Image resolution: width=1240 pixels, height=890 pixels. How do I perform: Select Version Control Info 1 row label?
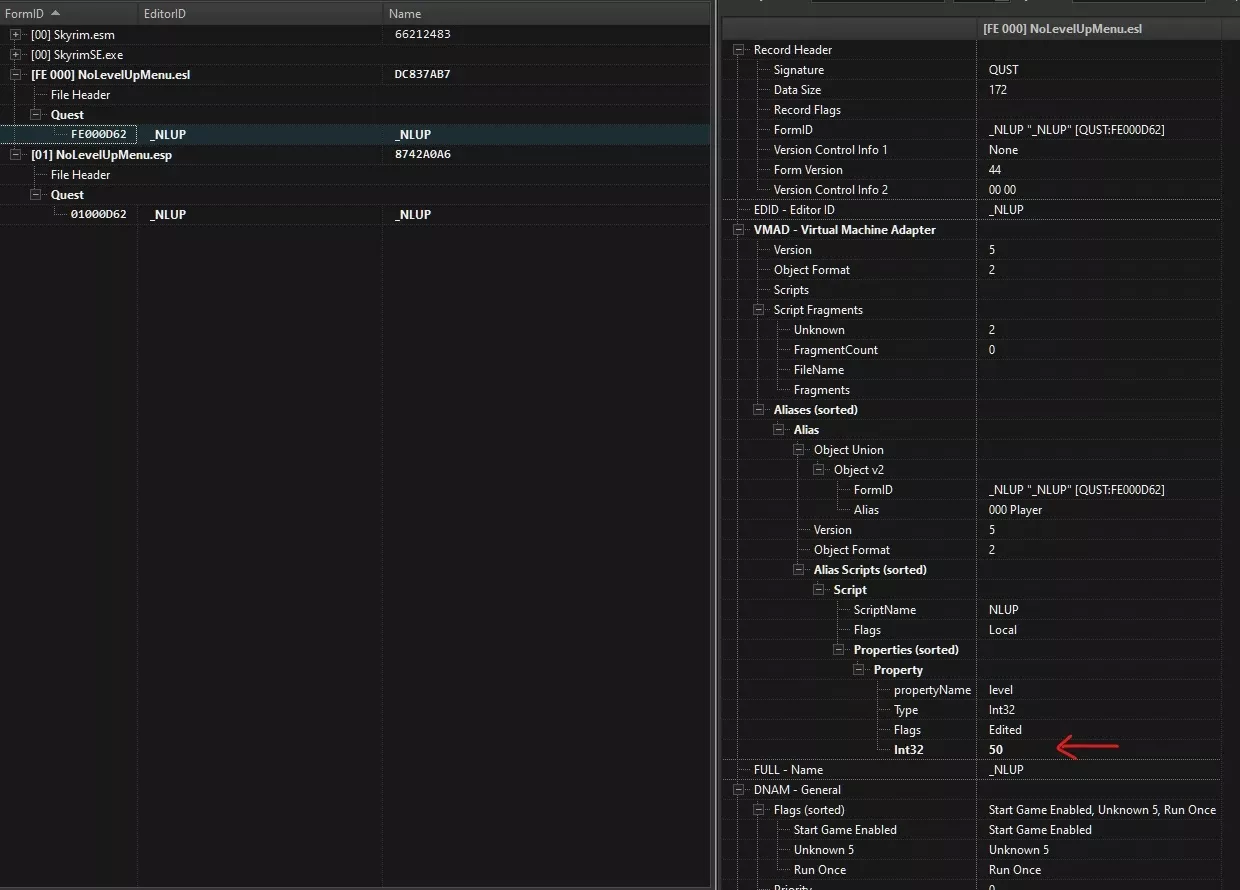point(830,150)
